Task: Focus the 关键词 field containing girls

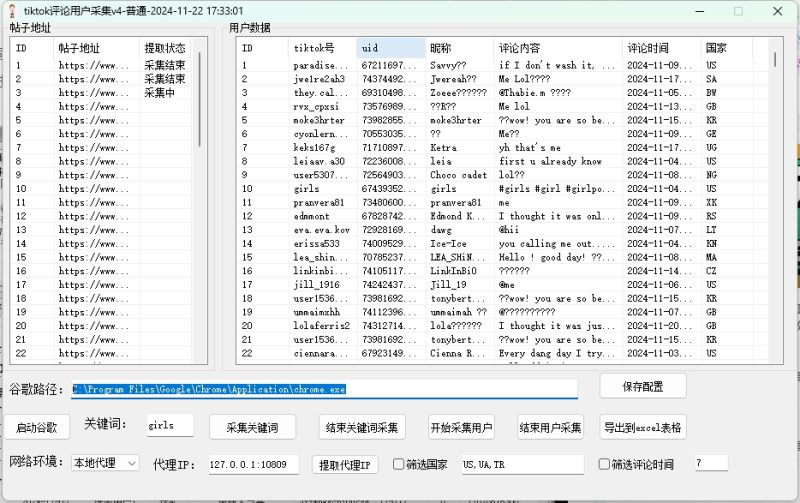Action: point(170,425)
